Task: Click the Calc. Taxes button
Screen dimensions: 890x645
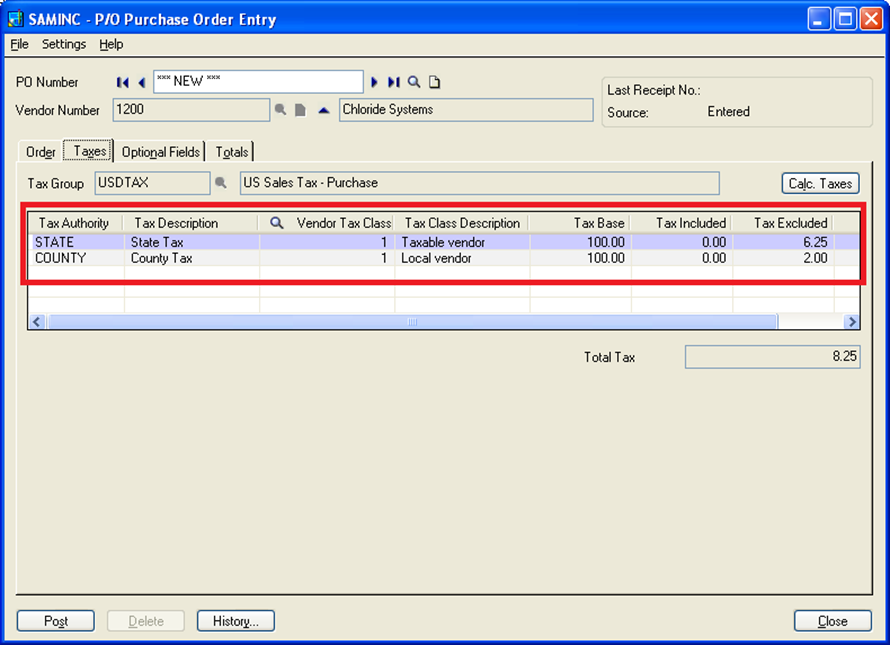Action: click(x=820, y=183)
